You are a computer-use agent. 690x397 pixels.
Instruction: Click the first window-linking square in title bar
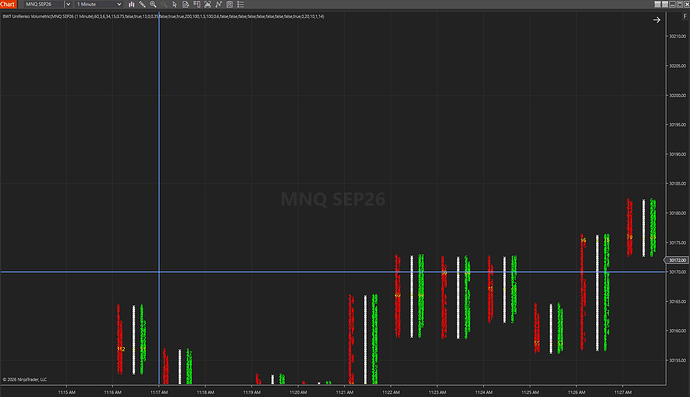point(657,4)
